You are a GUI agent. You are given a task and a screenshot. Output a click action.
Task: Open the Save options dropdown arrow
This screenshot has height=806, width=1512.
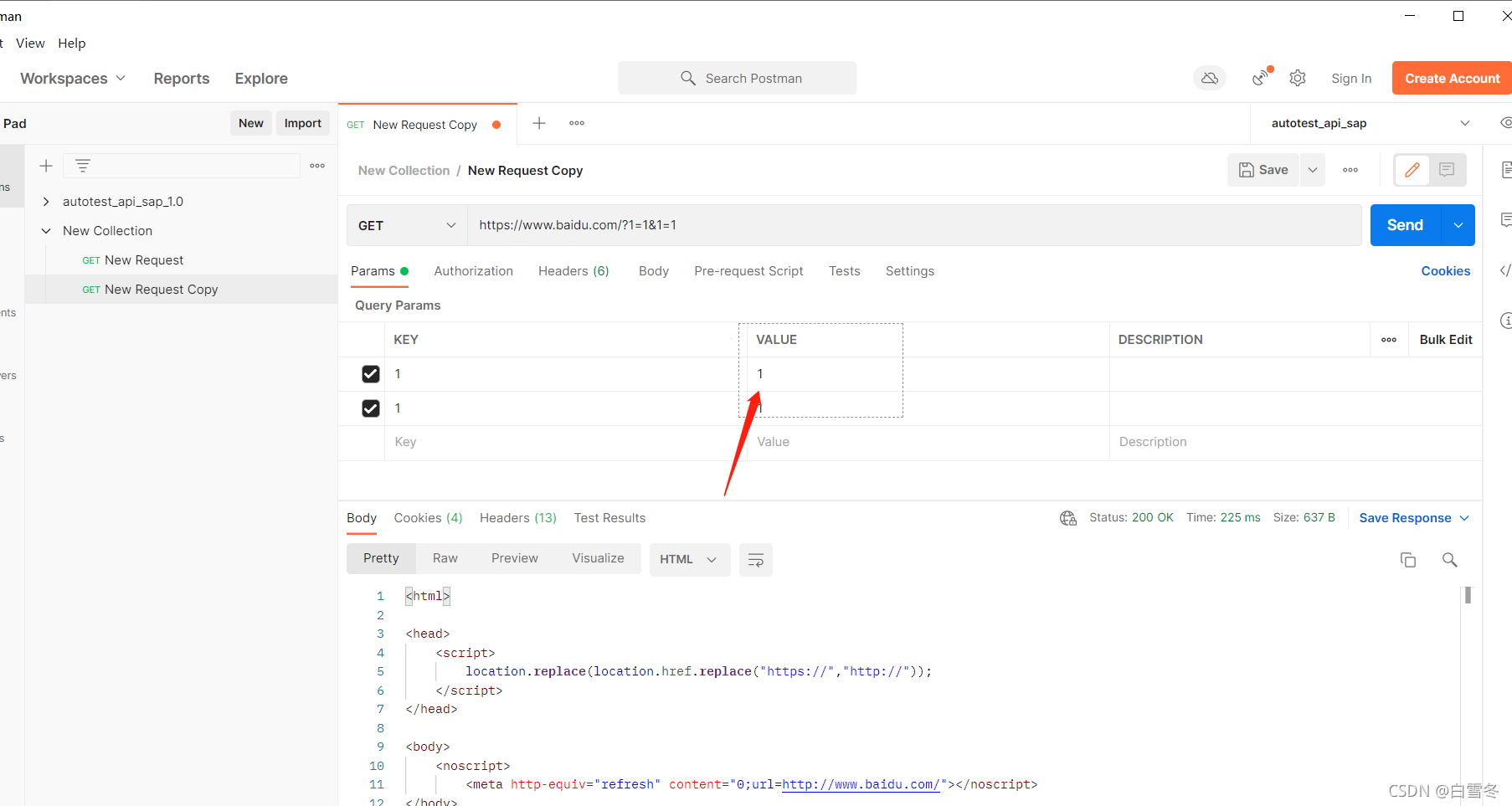click(x=1313, y=170)
